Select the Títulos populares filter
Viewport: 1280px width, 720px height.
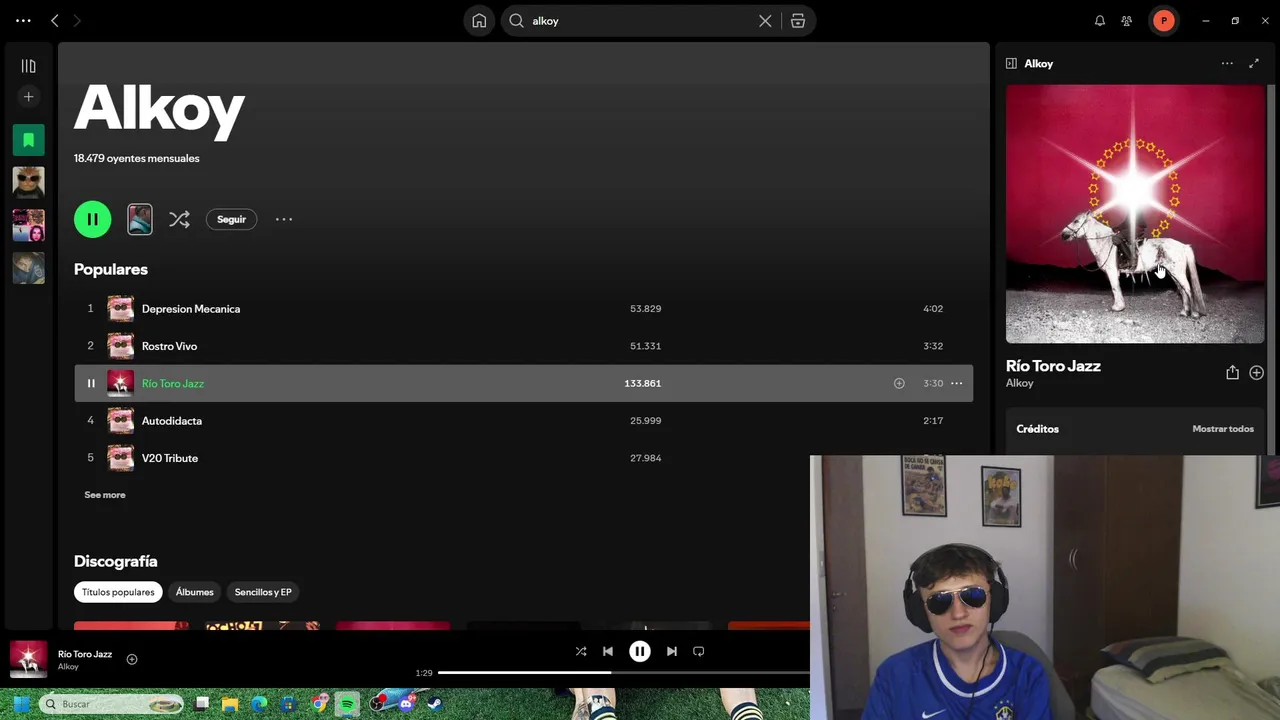click(118, 592)
